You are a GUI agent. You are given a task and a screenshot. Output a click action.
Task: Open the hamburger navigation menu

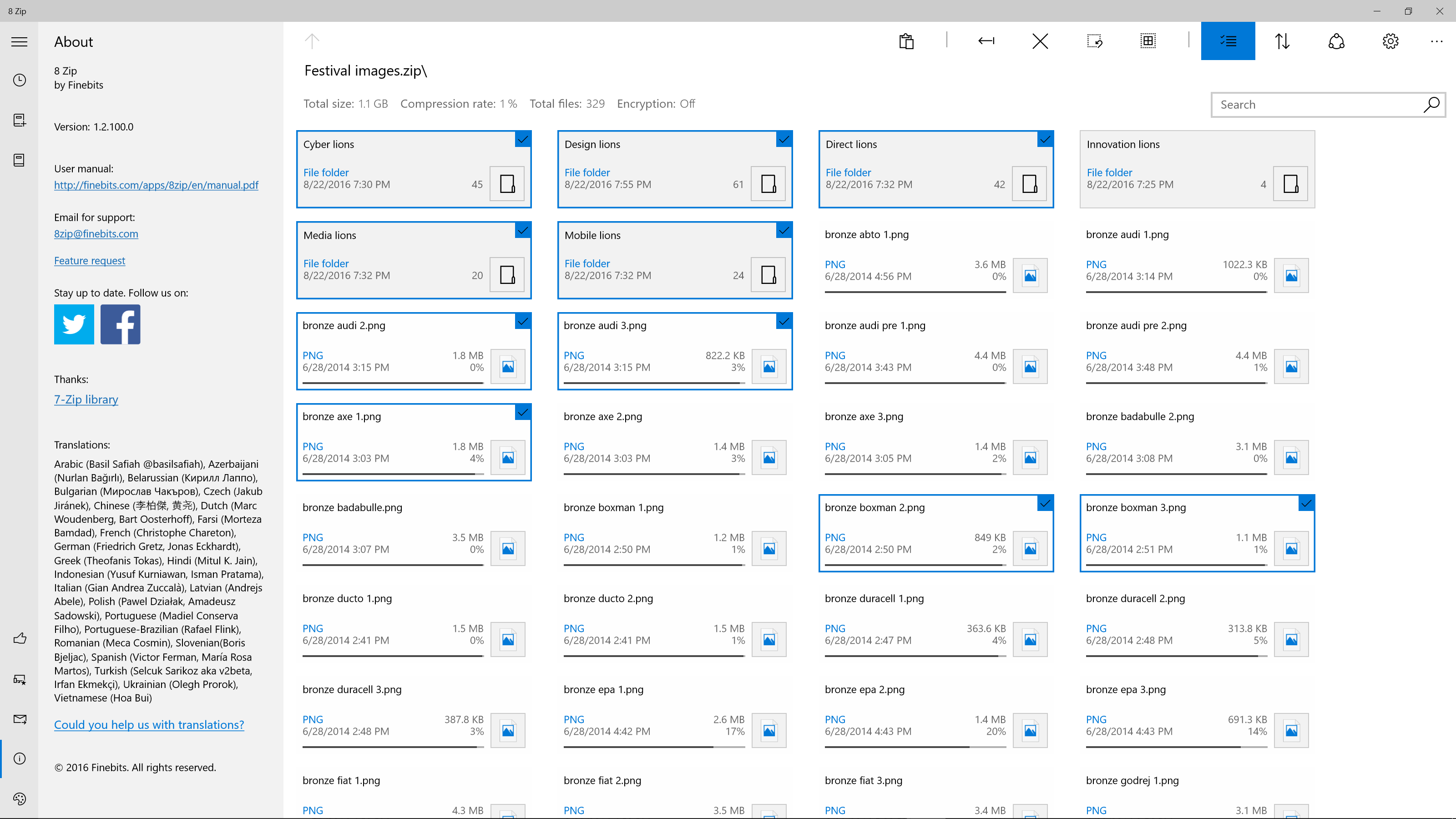19,42
